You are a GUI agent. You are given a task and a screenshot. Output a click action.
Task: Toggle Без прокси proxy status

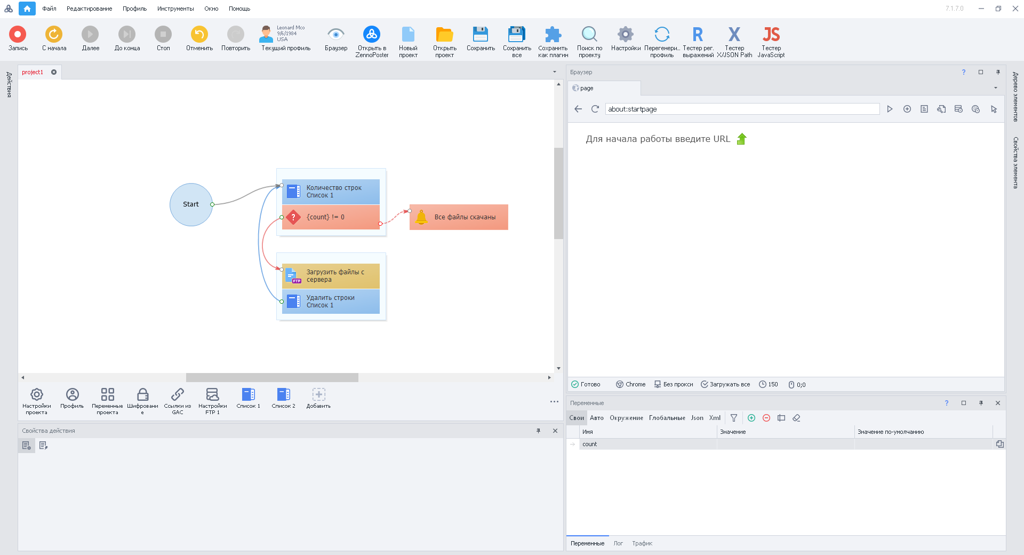pos(673,384)
